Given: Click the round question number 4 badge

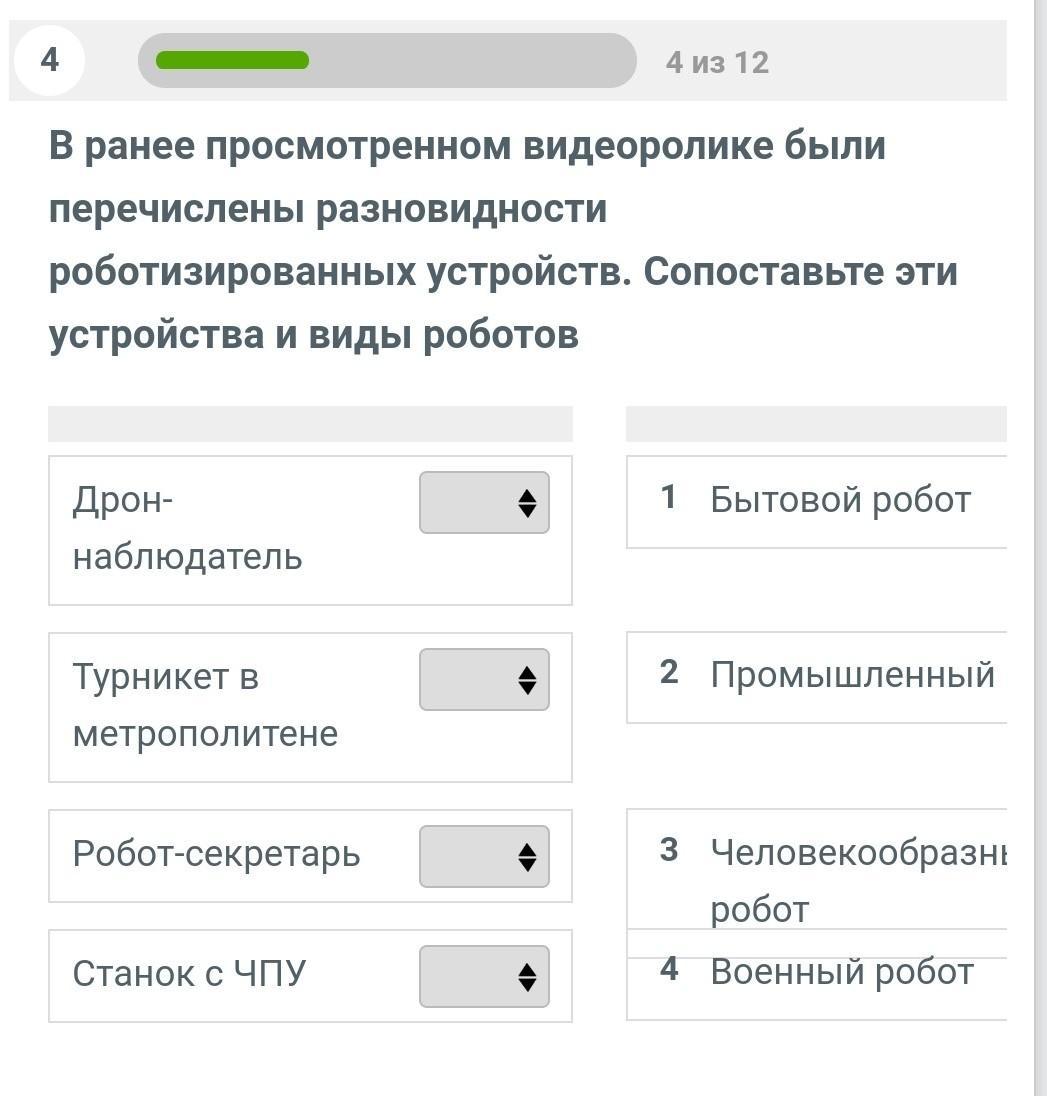Looking at the screenshot, I should (x=50, y=61).
